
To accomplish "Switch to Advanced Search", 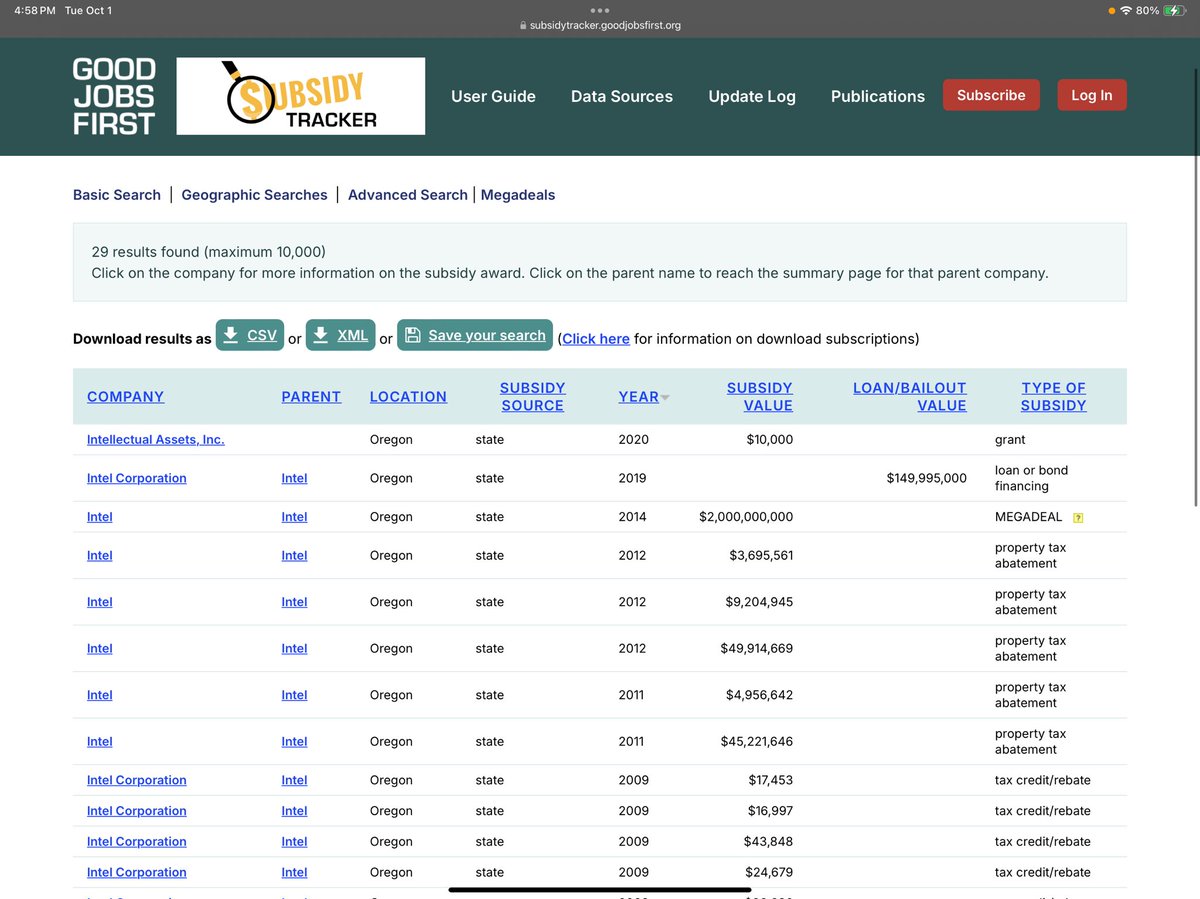I will tap(408, 195).
